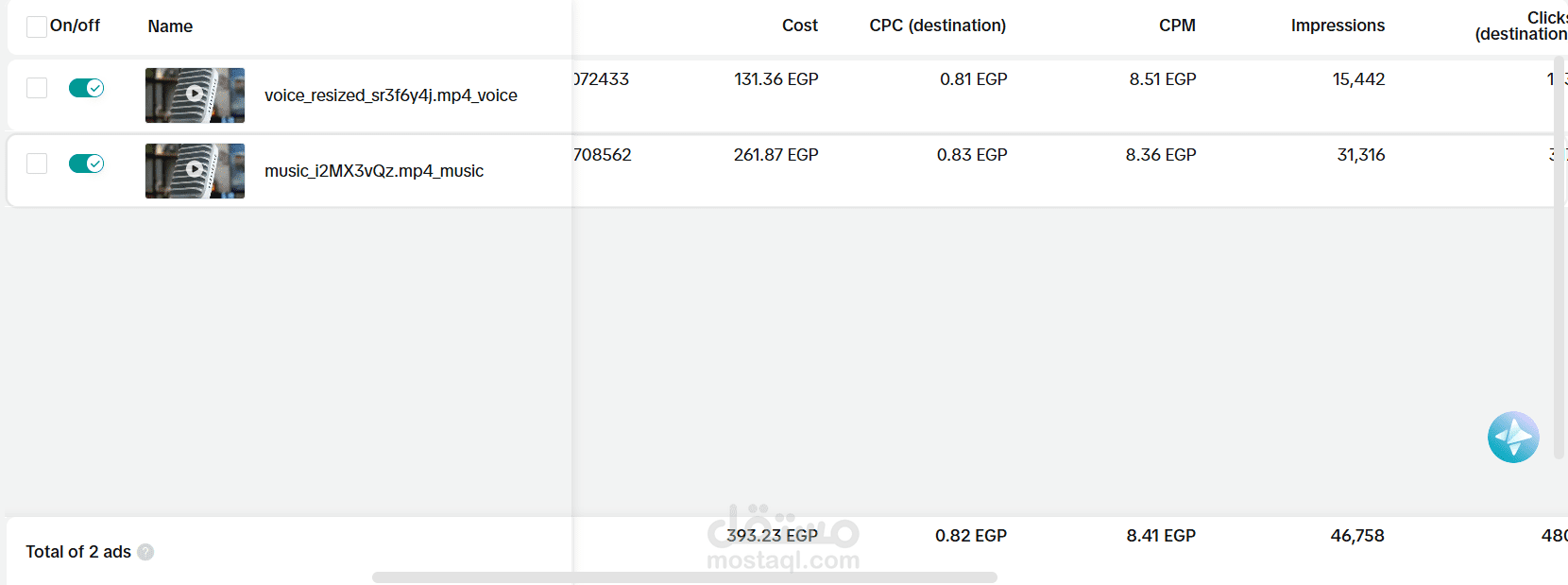Screen dimensions: 1568x585
Task: Sort by the CPM column header
Action: [x=1177, y=26]
